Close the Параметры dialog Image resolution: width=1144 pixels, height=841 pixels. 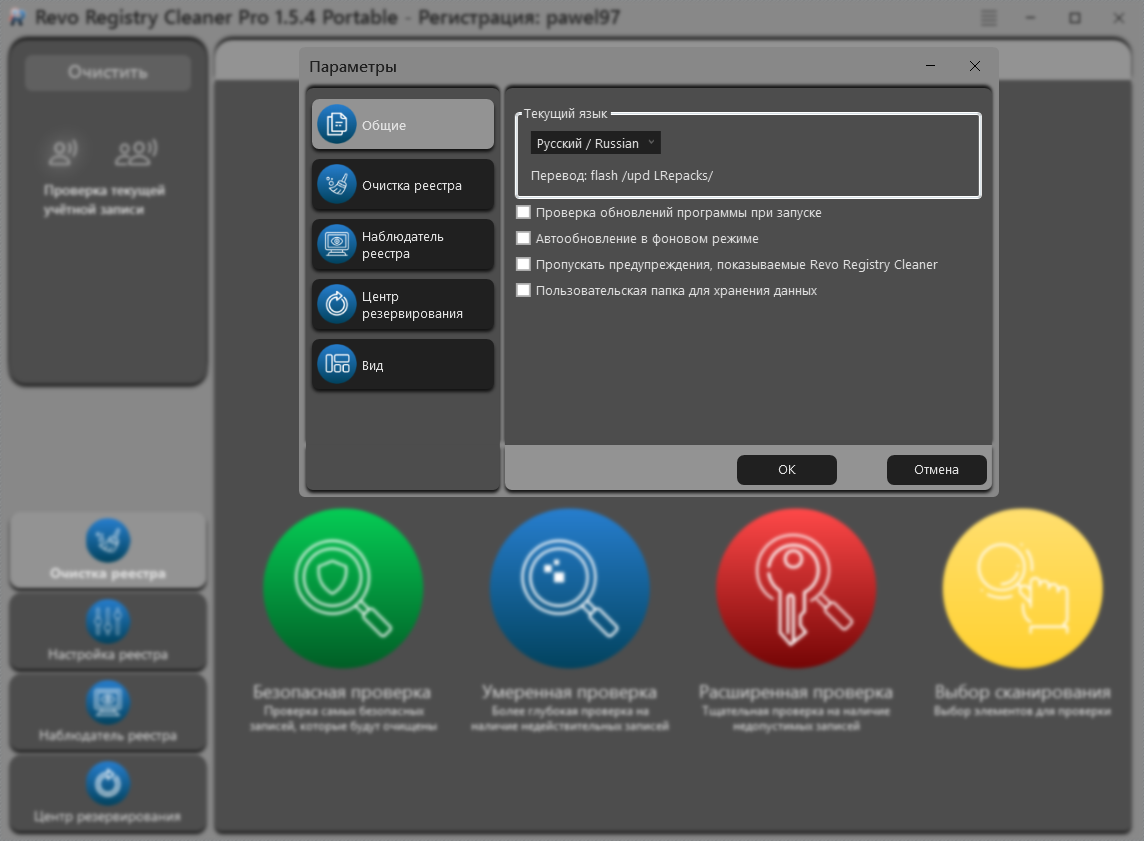click(x=975, y=66)
